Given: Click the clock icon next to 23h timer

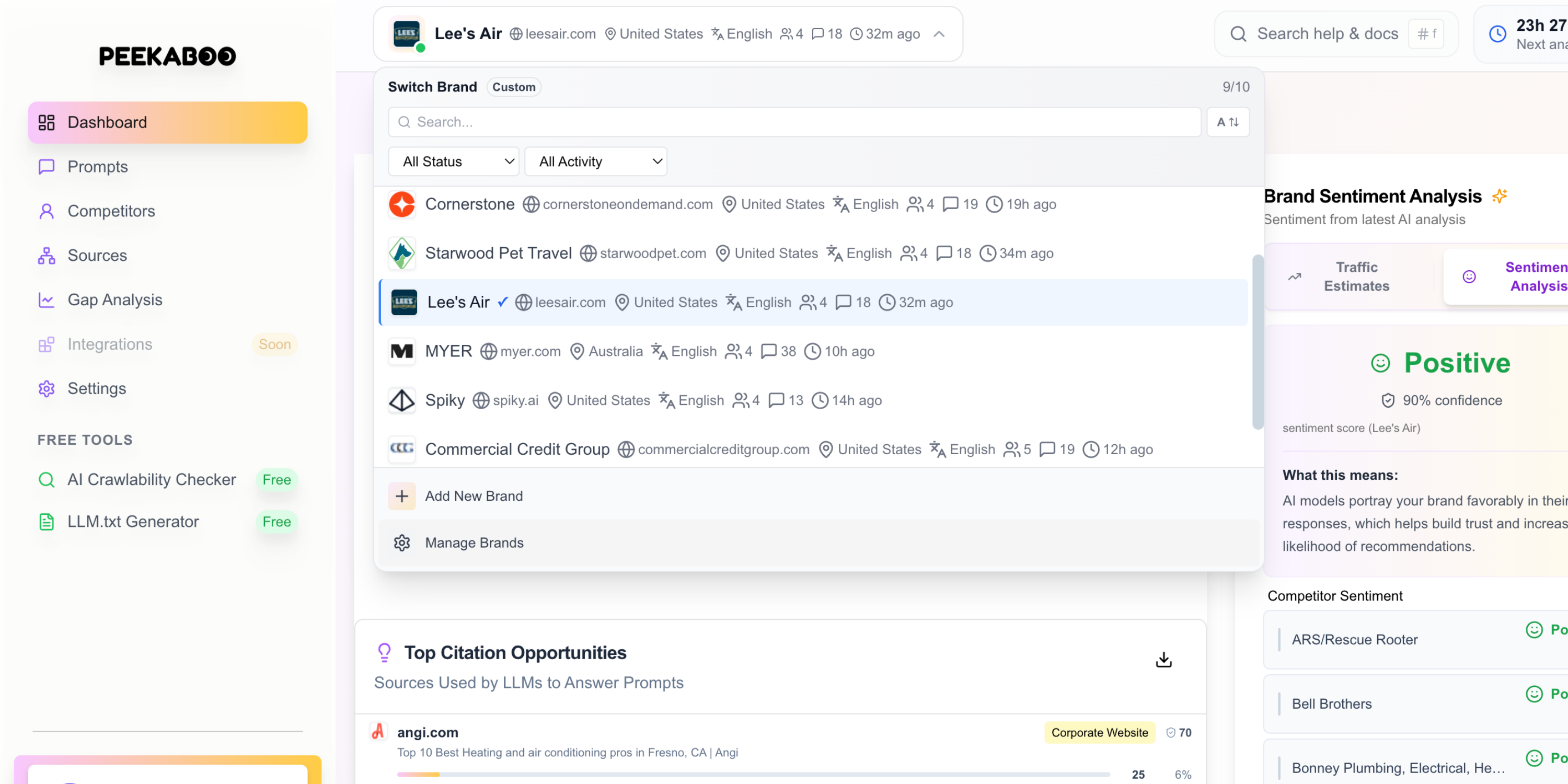Looking at the screenshot, I should click(x=1497, y=34).
